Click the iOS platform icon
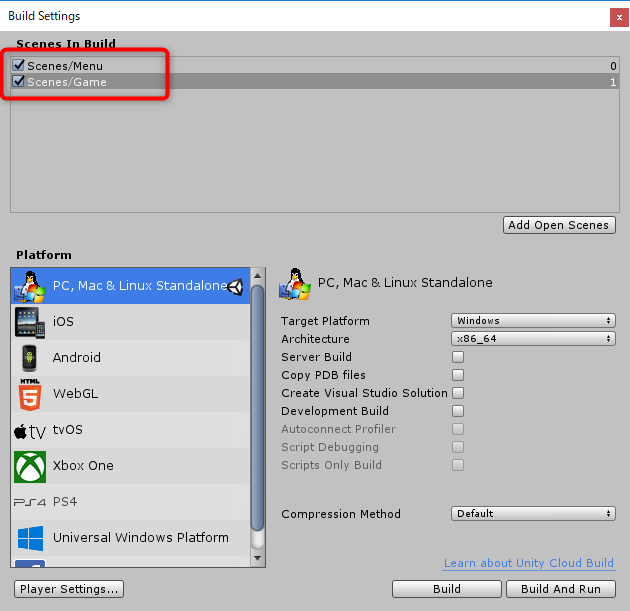The height and width of the screenshot is (611, 630). [30, 322]
